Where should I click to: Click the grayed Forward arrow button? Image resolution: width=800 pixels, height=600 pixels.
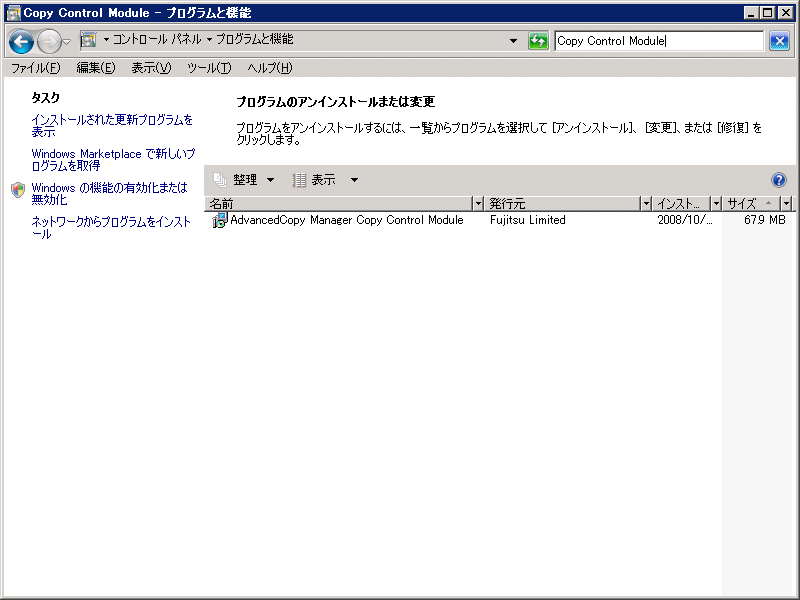click(49, 41)
